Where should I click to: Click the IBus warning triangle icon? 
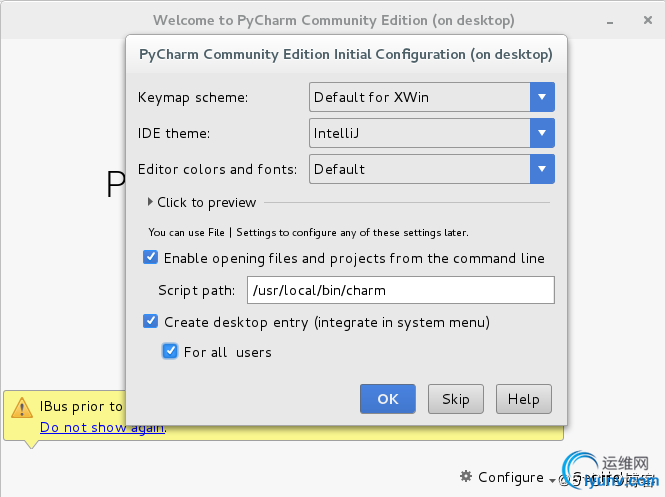coord(22,408)
